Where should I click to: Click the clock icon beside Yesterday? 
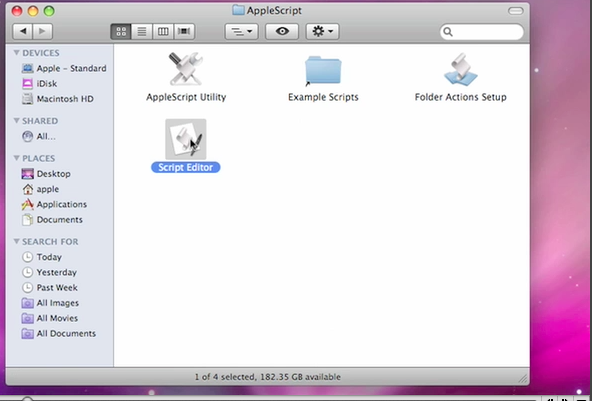28,272
